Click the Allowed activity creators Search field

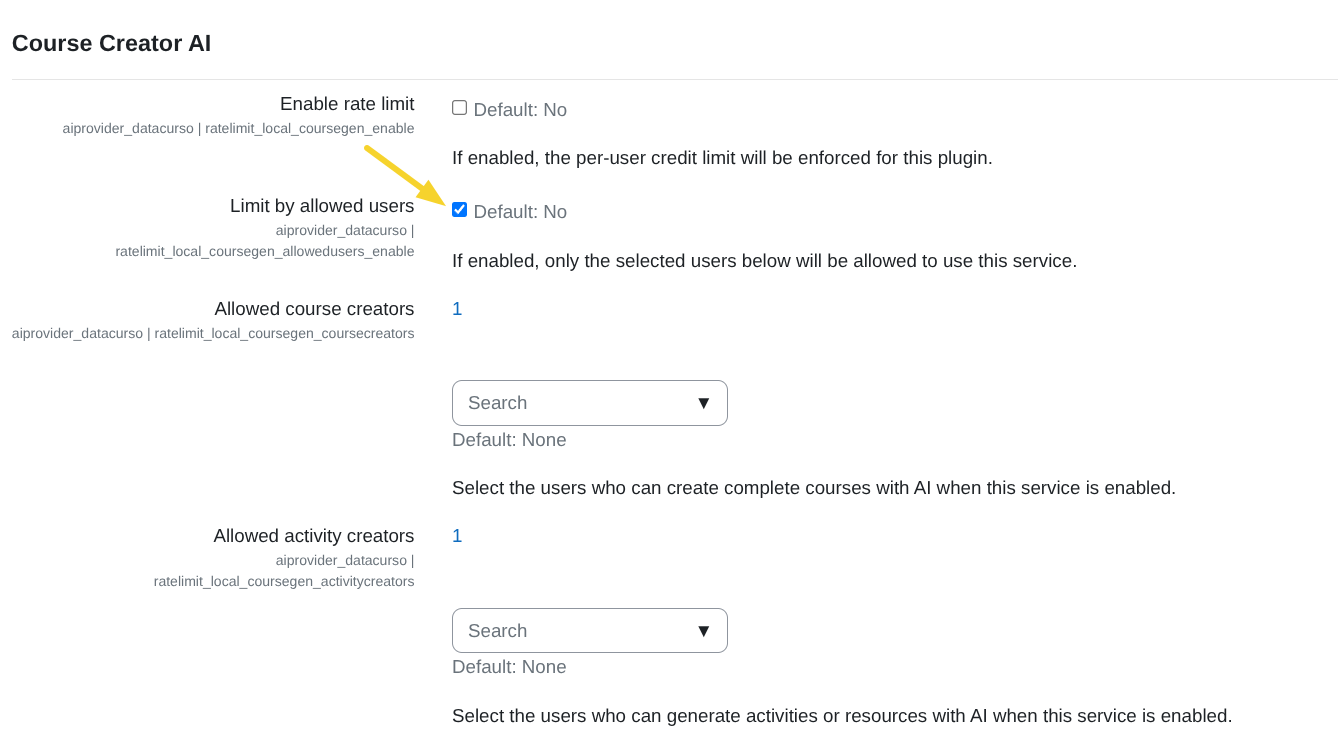(570, 631)
